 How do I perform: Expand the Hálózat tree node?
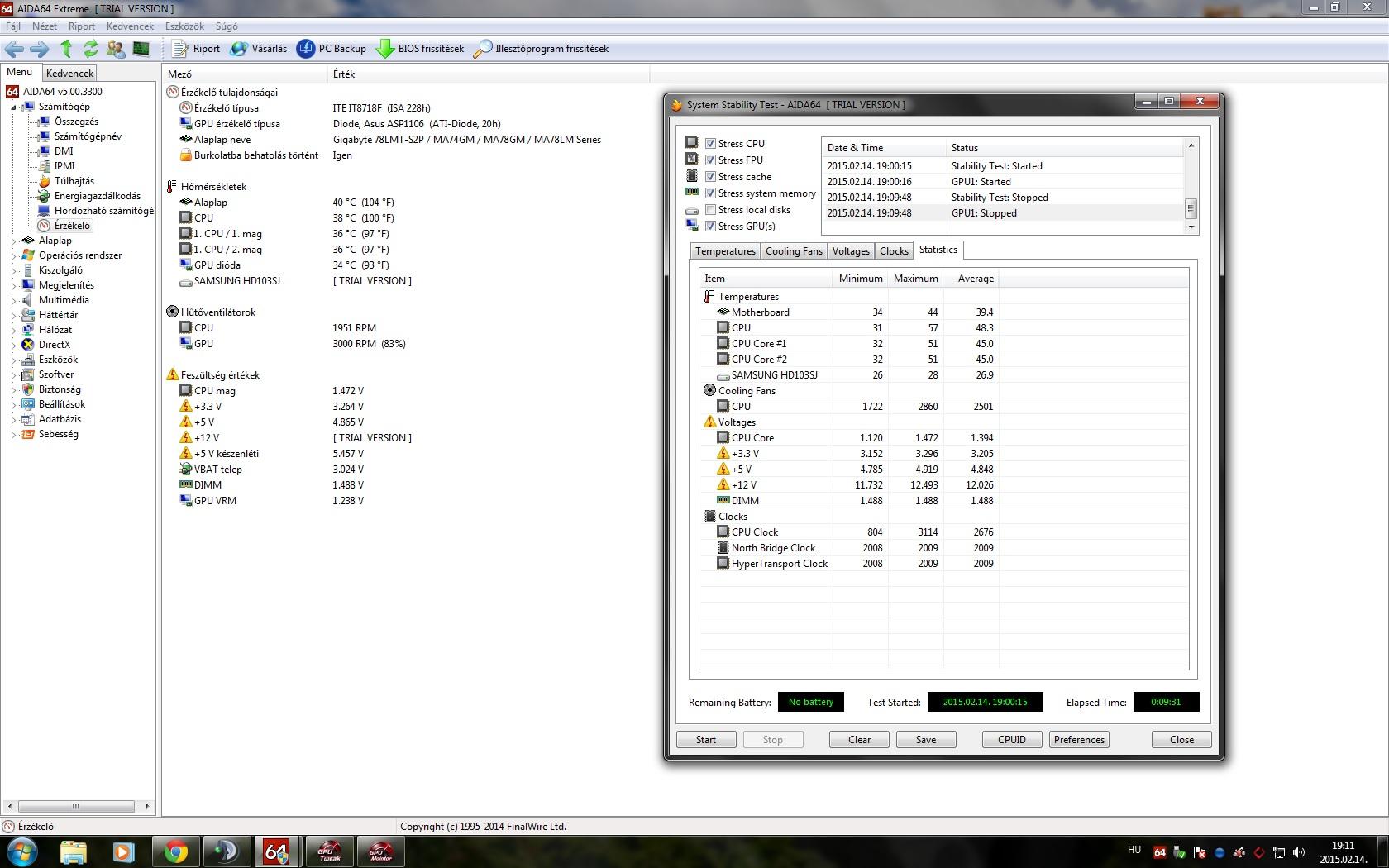point(13,331)
